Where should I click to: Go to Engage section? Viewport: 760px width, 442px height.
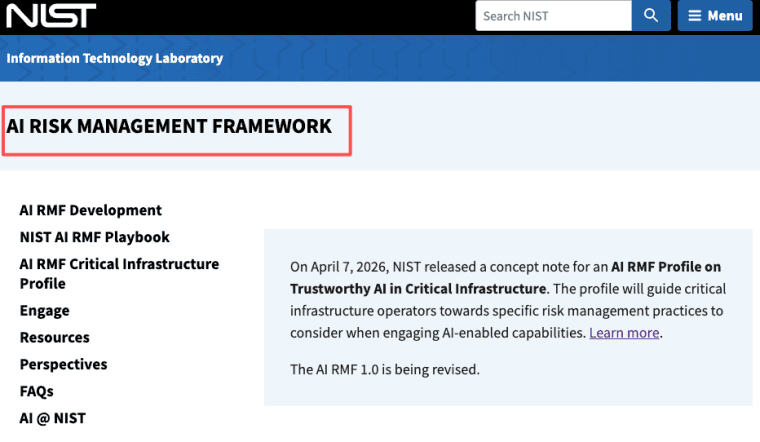(x=45, y=311)
